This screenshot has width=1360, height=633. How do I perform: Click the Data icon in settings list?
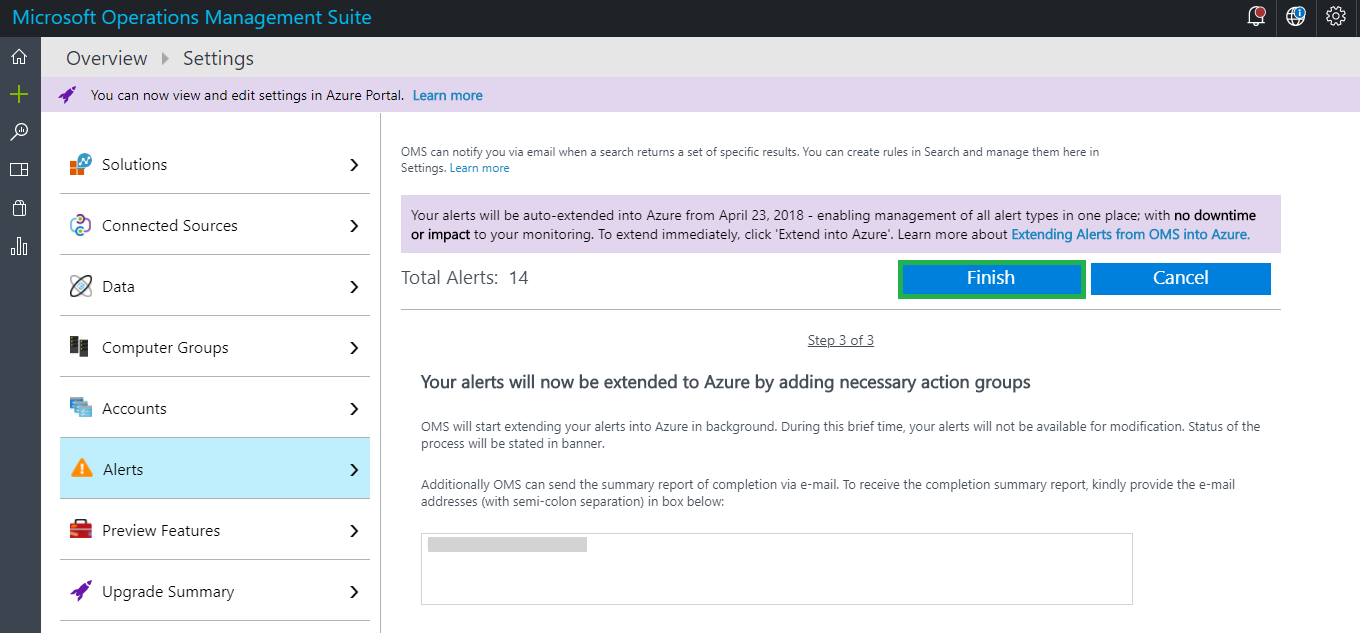click(81, 287)
